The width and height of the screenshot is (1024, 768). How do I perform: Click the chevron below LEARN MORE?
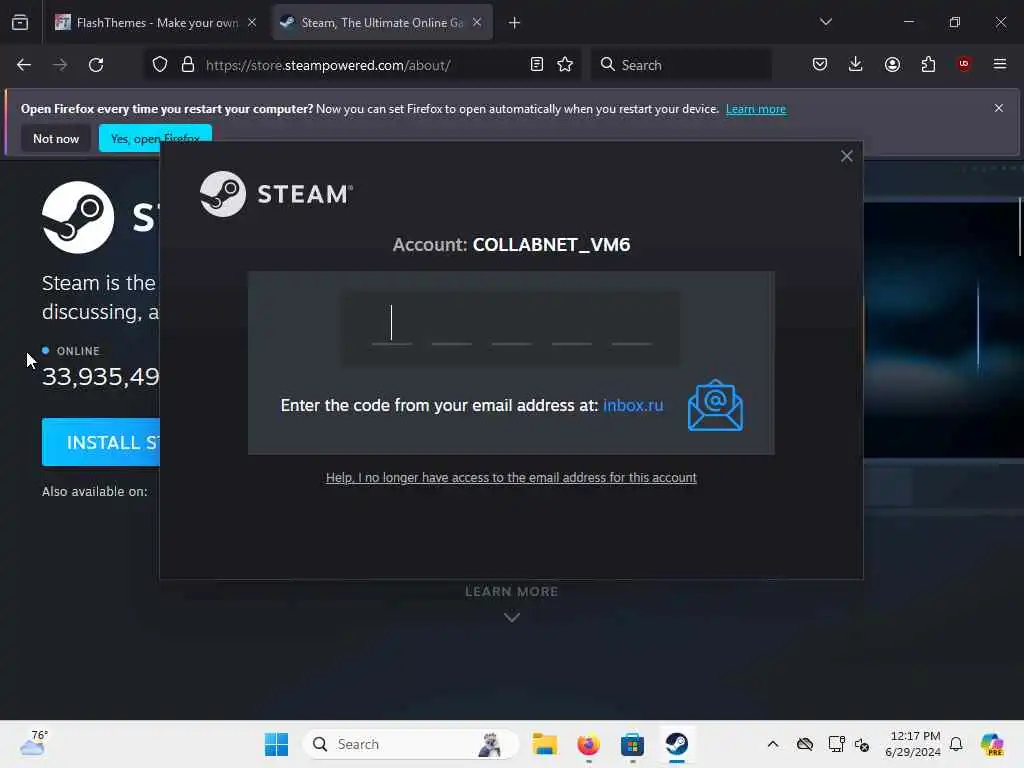[x=512, y=617]
